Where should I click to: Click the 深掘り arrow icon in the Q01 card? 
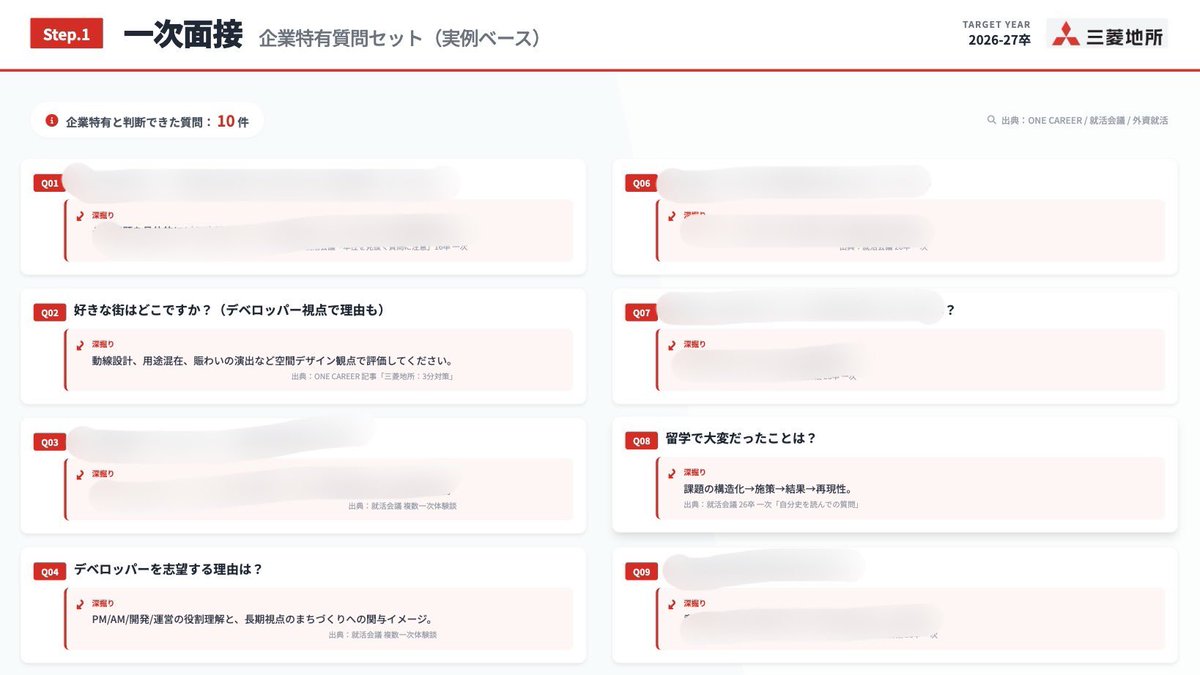point(80,215)
